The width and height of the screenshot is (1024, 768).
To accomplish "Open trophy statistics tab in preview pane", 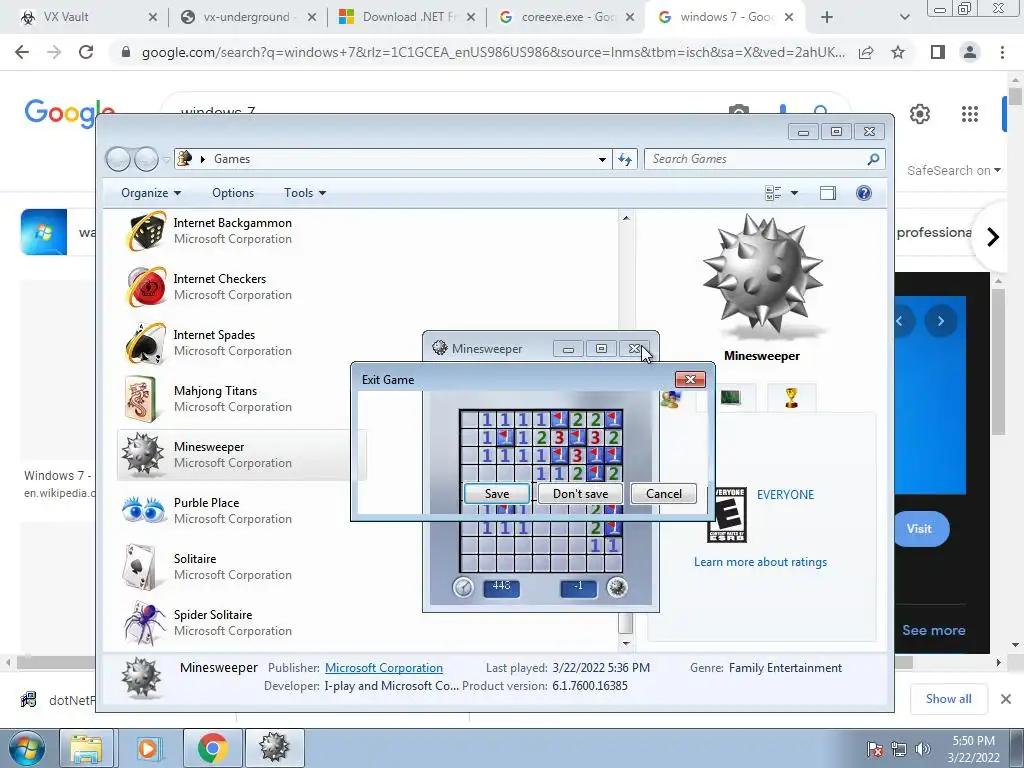I will [x=791, y=398].
